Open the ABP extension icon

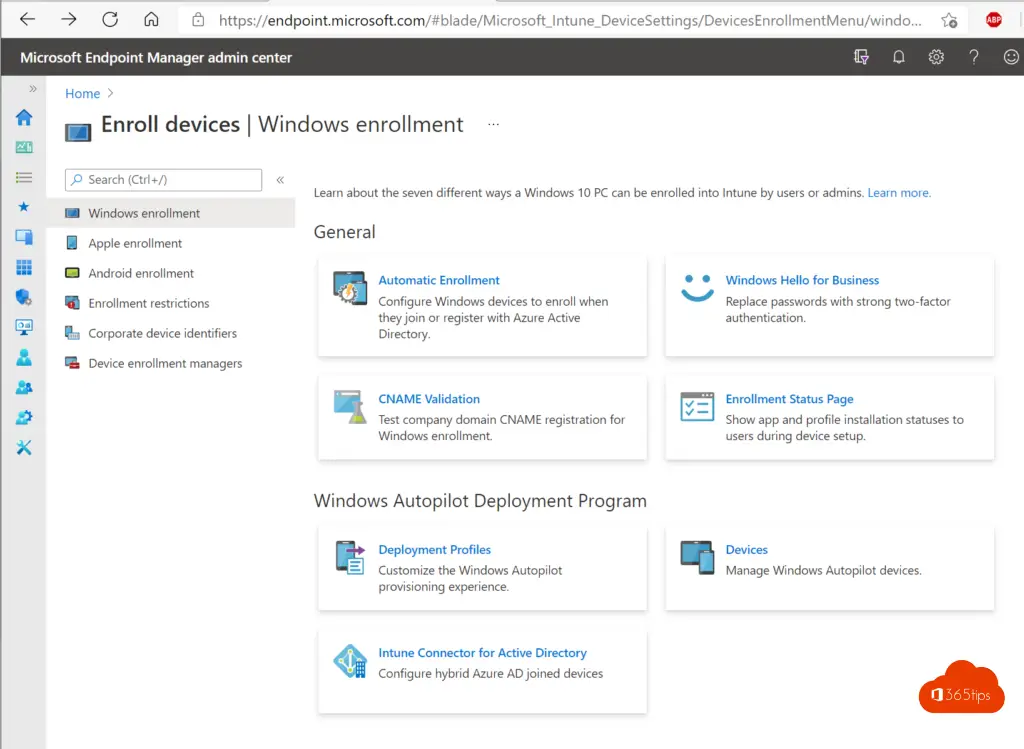[994, 19]
